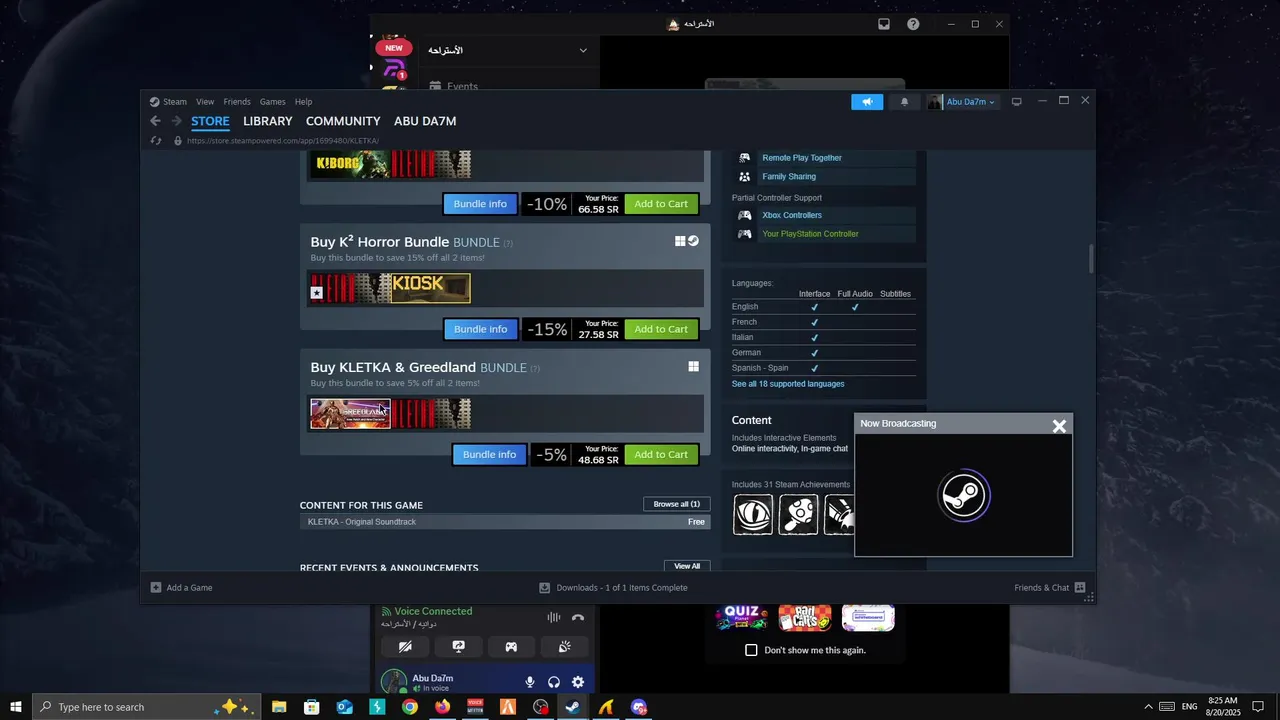Open Quiz Planet activity in Discord
The image size is (1280, 720).
(x=742, y=617)
